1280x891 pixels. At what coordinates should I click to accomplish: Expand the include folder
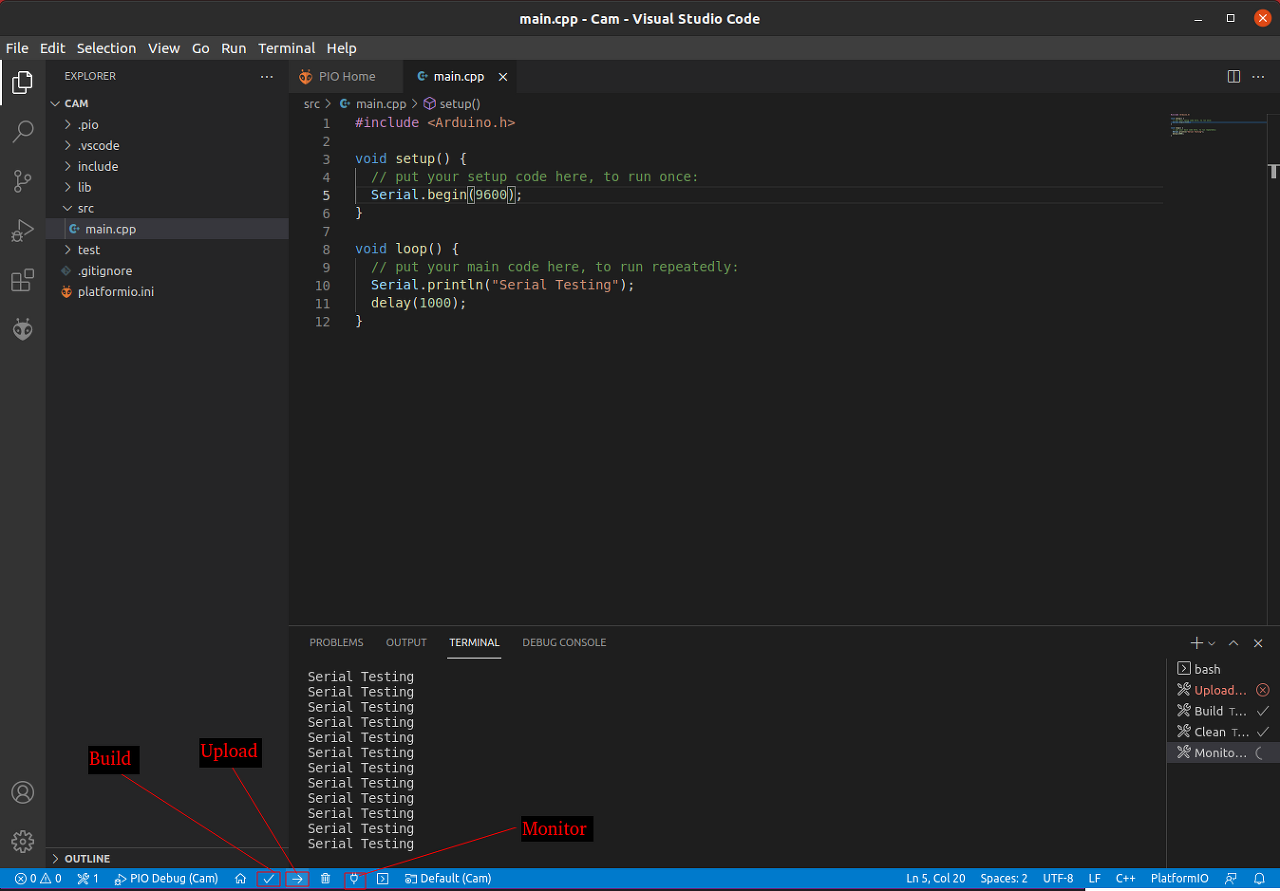point(167,166)
